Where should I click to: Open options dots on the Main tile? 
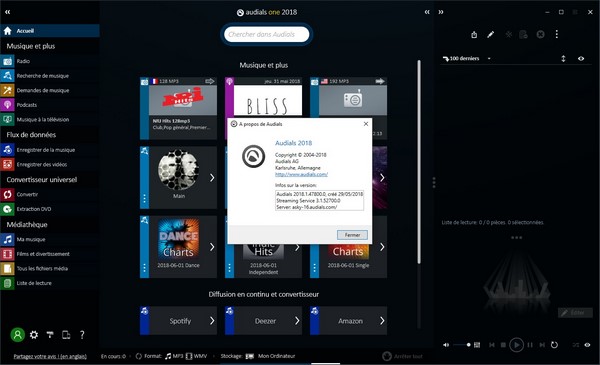pyautogui.click(x=144, y=199)
